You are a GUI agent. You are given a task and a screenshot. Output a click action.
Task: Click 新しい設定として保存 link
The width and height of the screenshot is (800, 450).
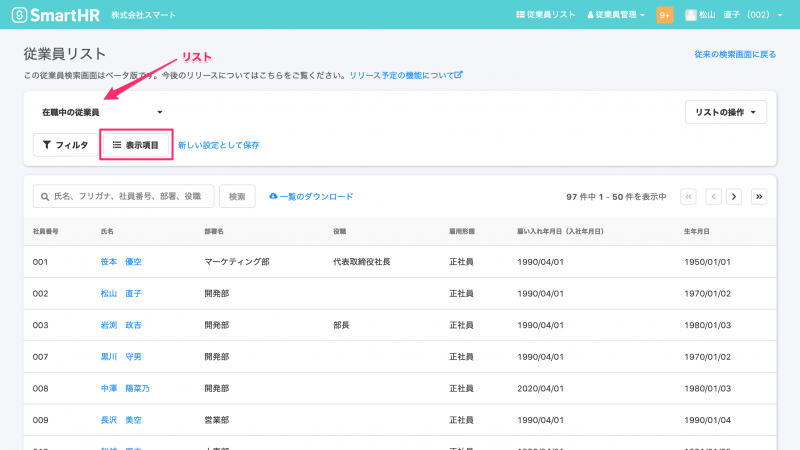tap(218, 145)
